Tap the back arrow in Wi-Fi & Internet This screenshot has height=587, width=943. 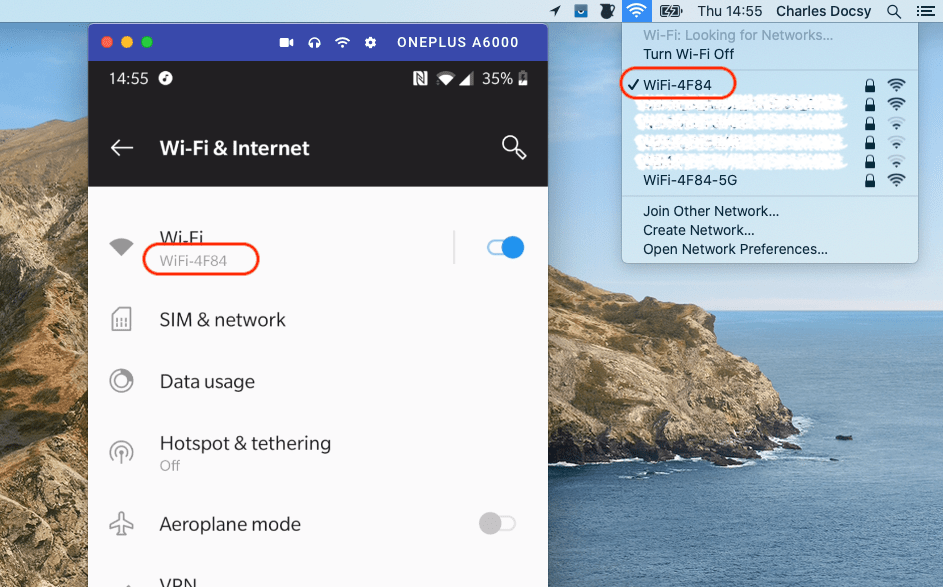122,148
